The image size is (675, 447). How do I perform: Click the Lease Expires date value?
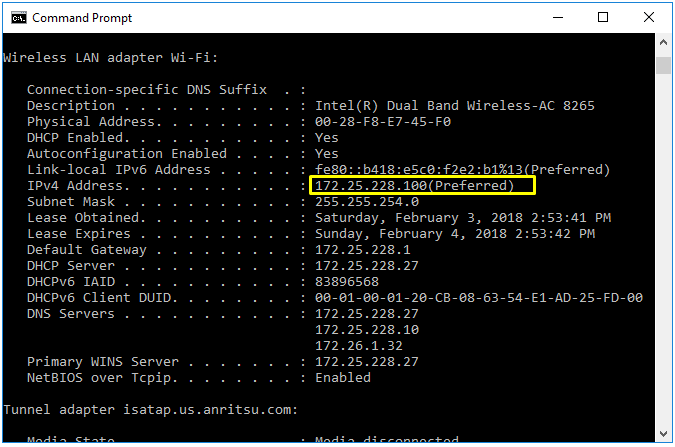(454, 234)
